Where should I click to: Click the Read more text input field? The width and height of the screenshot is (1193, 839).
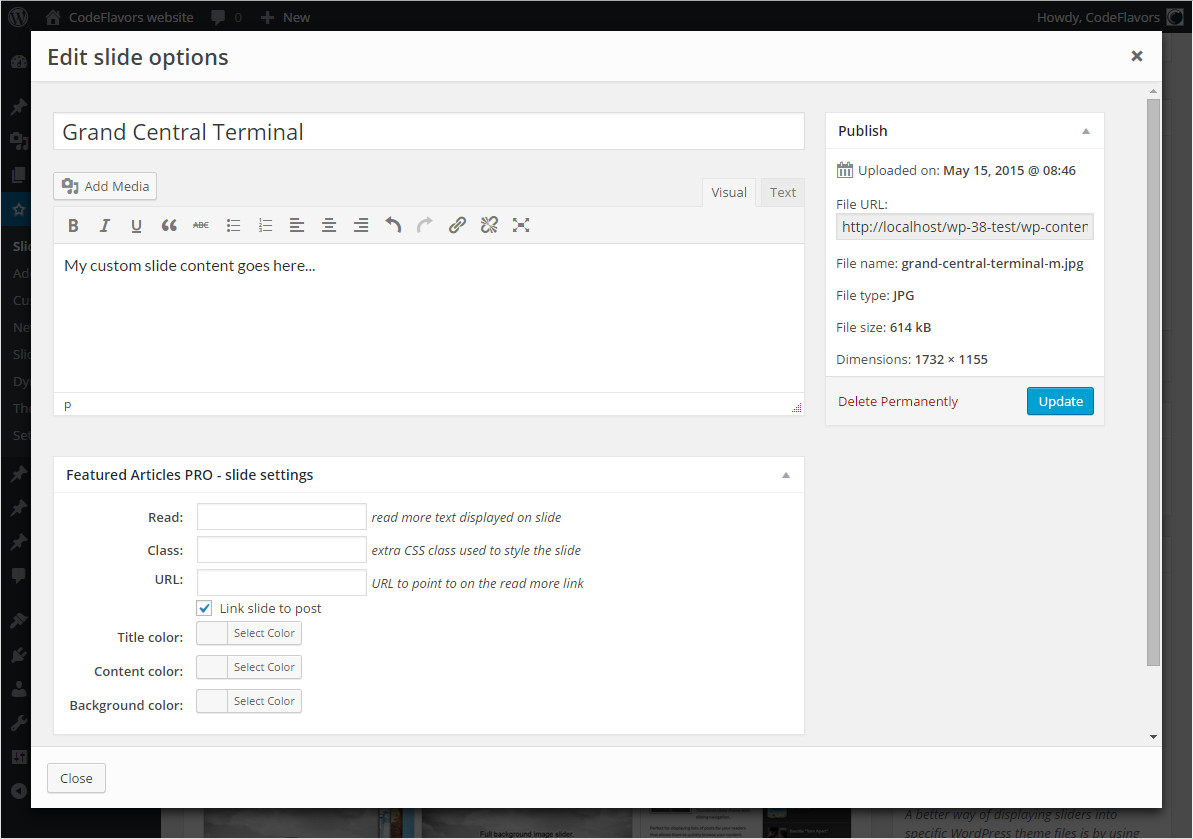click(x=282, y=517)
